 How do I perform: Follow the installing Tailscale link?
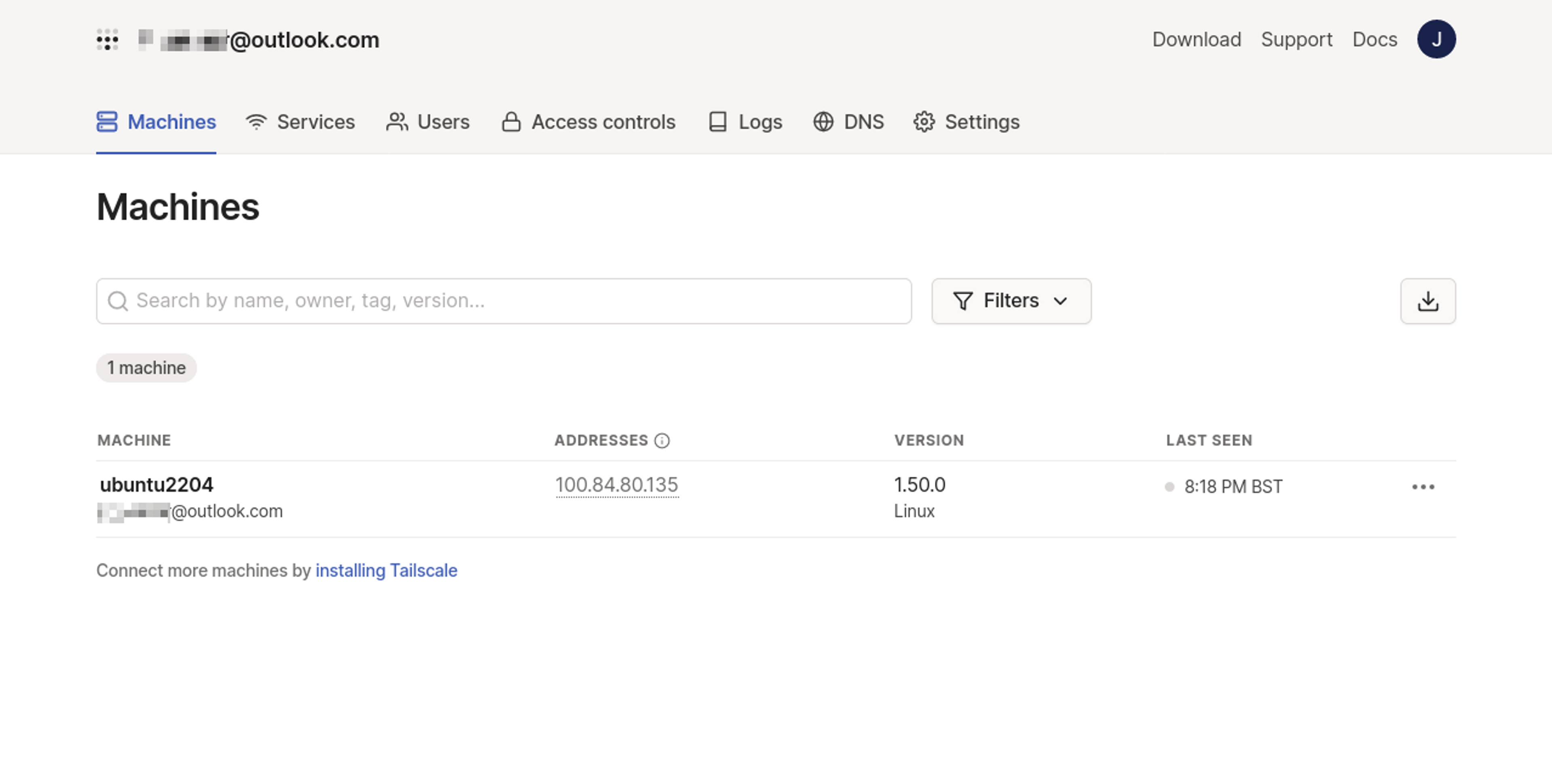tap(386, 570)
